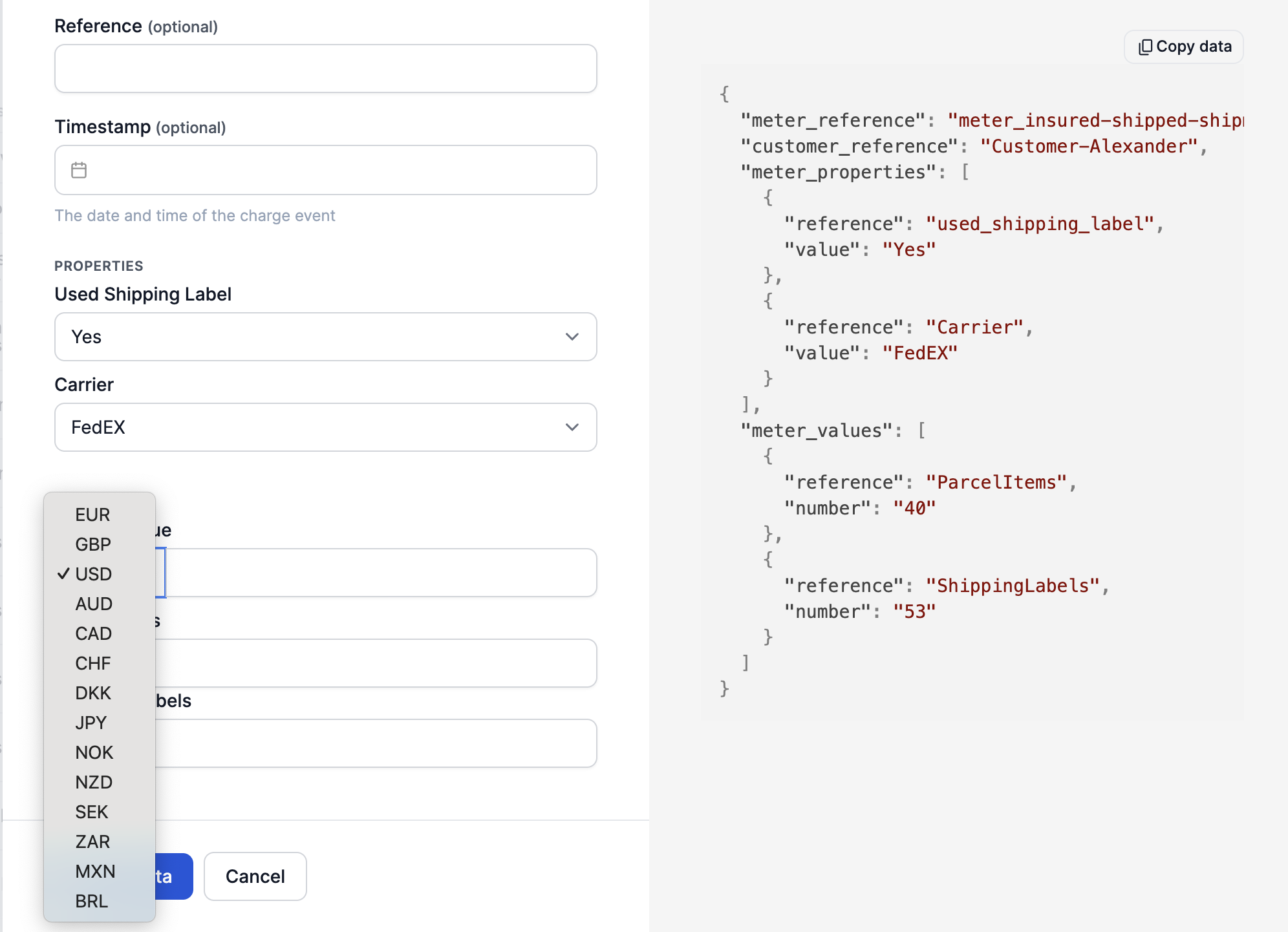1288x932 pixels.
Task: Select EUR from the currency list
Action: 92,514
